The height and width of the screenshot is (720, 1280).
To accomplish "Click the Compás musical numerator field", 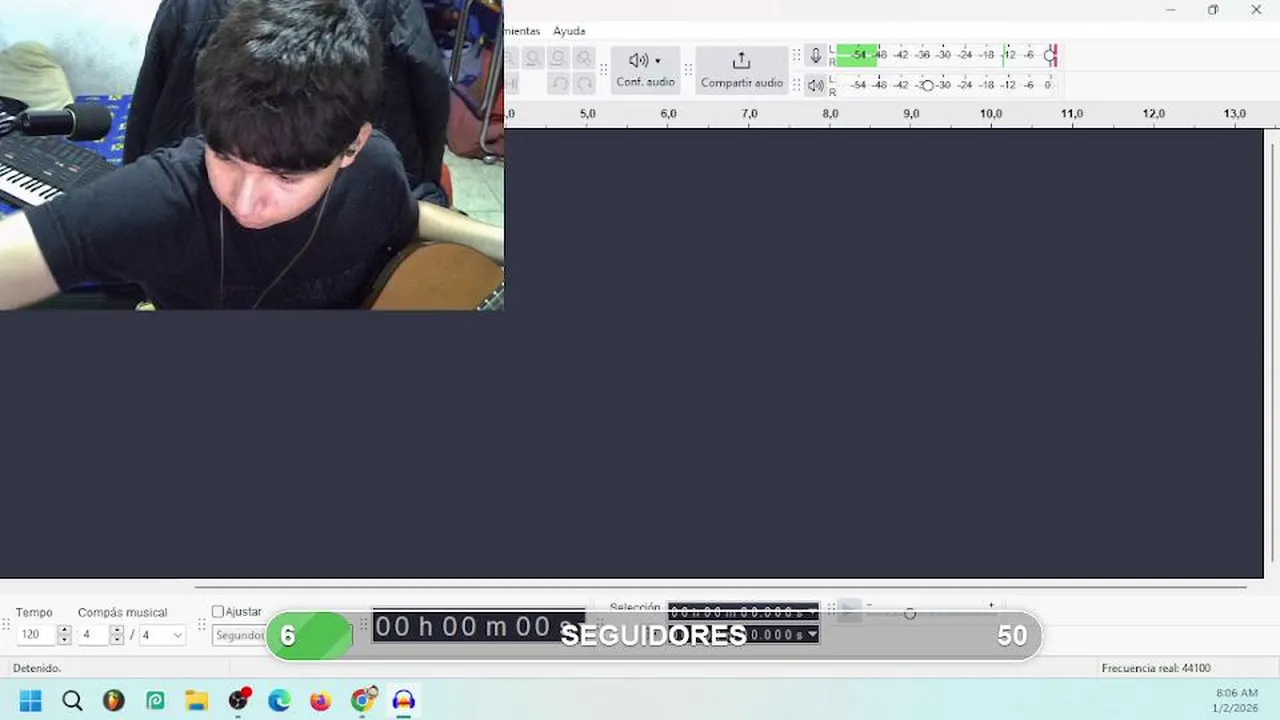I will (x=93, y=635).
